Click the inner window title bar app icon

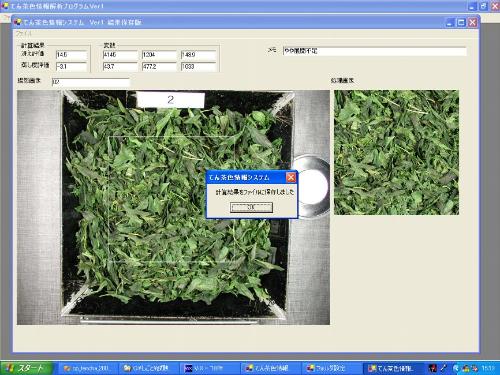click(x=17, y=22)
